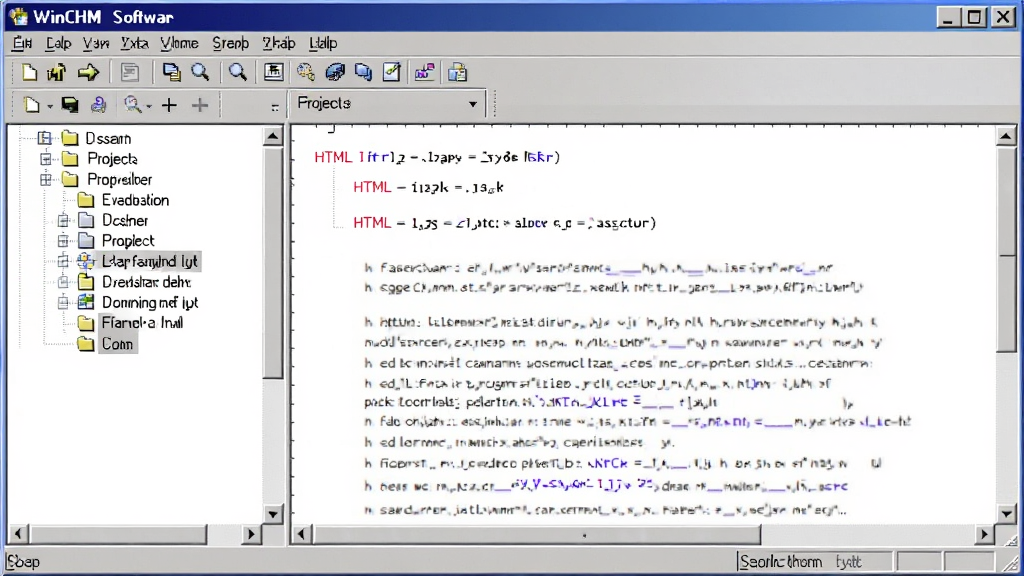
Task: Expand the Propreiber folder in tree
Action: (x=46, y=179)
